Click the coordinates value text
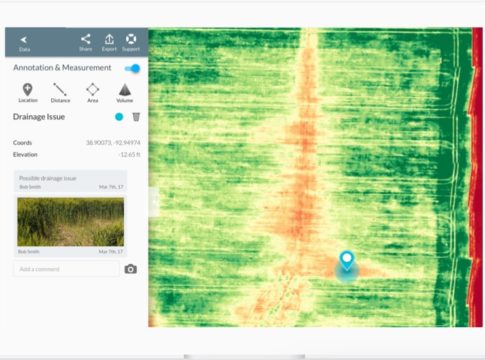Image resolution: width=485 pixels, height=360 pixels. (113, 143)
